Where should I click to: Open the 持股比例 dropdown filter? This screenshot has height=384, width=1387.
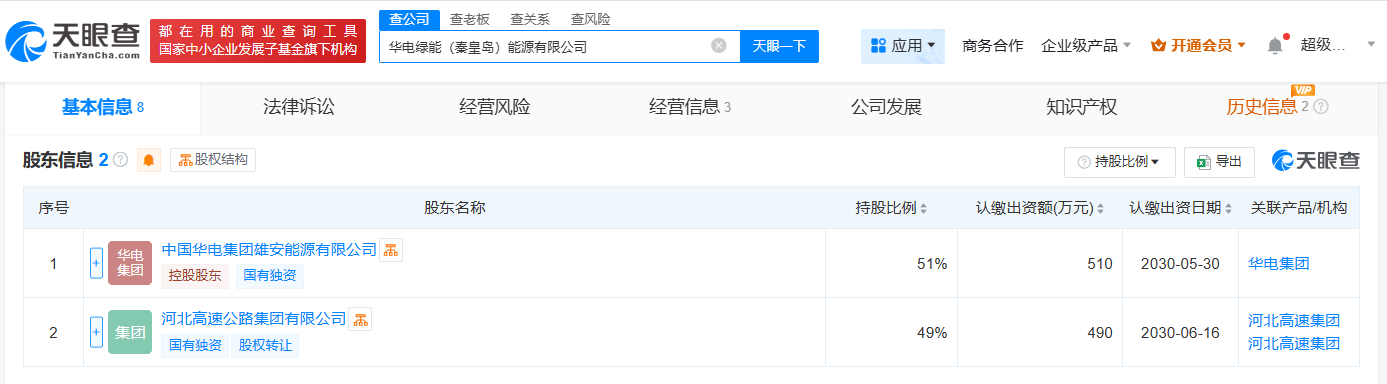[x=1119, y=161]
